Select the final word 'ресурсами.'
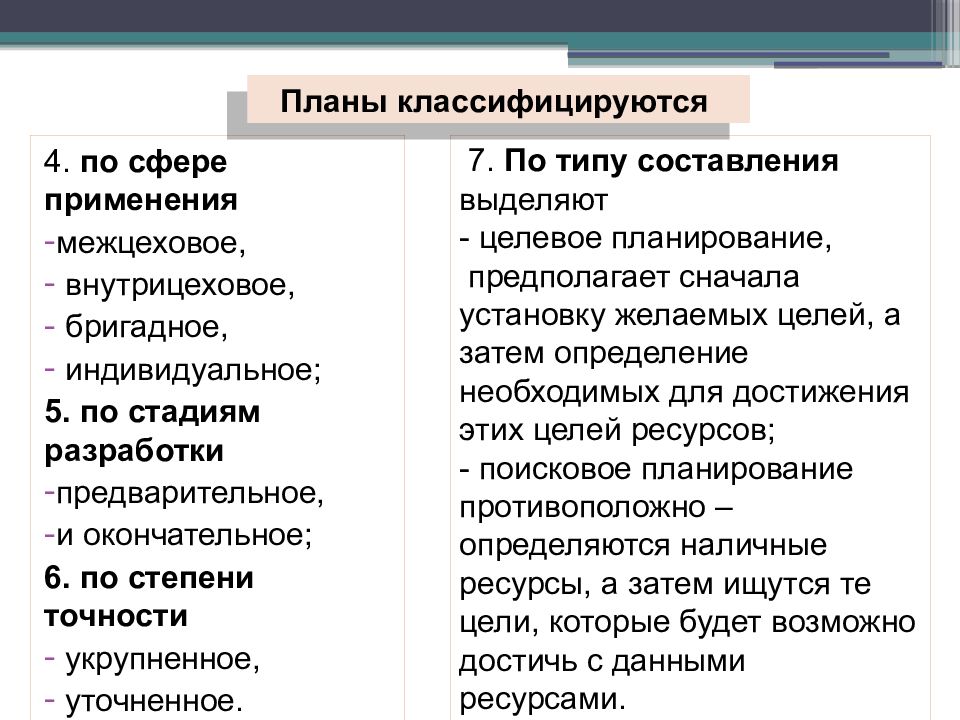Screen dimensions: 960x720 [543, 700]
